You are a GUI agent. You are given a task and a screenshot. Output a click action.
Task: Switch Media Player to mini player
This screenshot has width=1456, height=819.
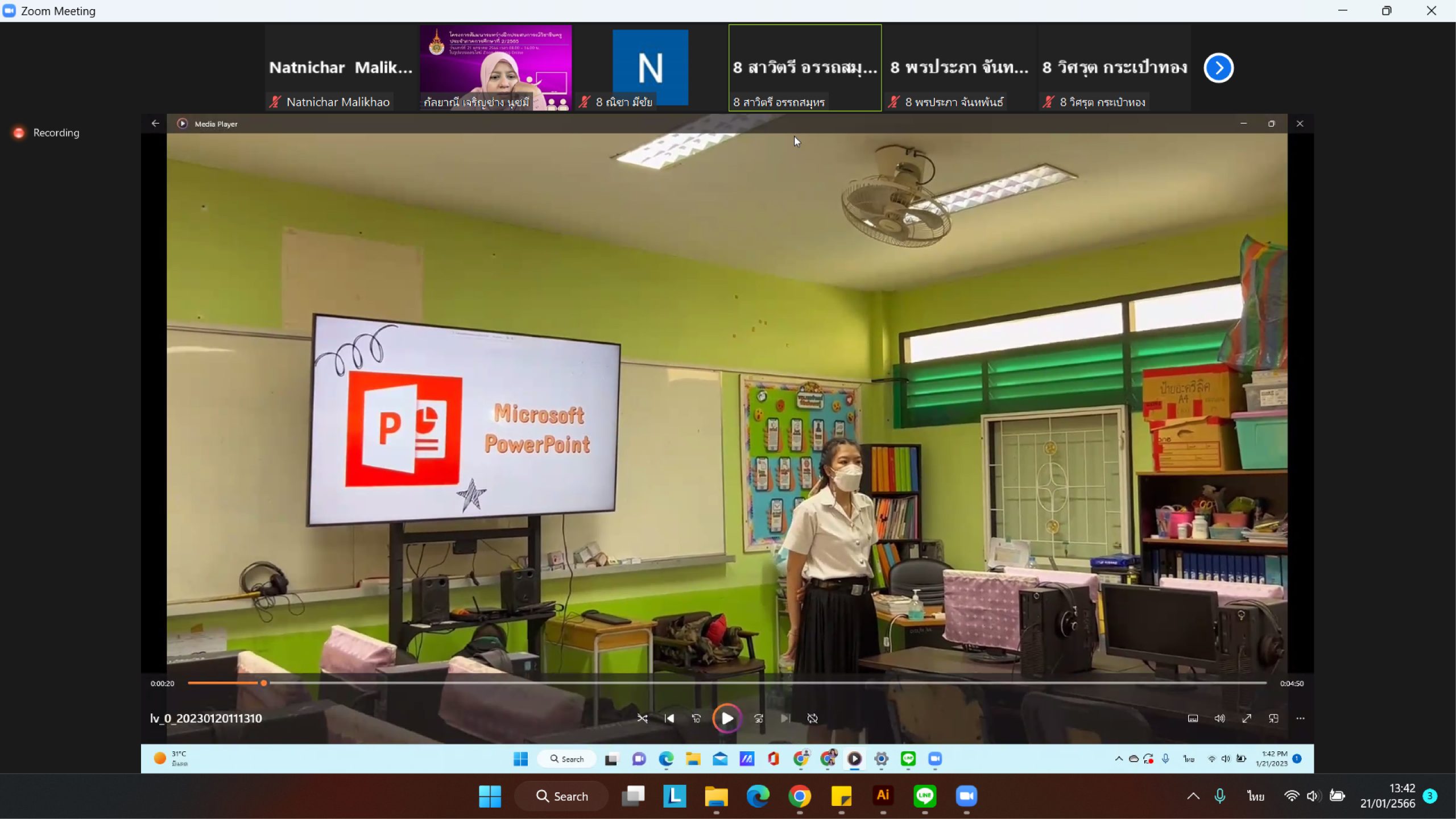(1273, 718)
